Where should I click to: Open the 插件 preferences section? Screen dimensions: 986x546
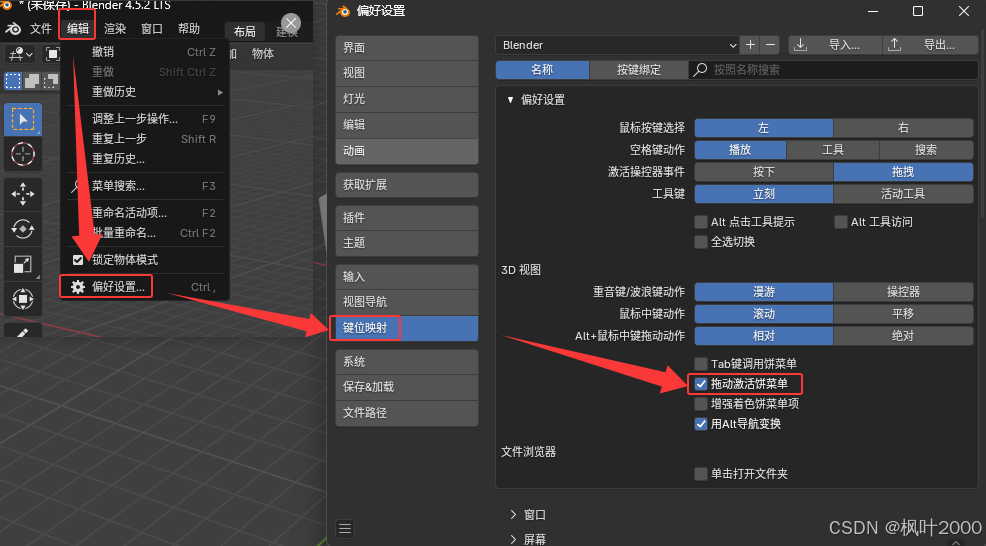coord(407,218)
